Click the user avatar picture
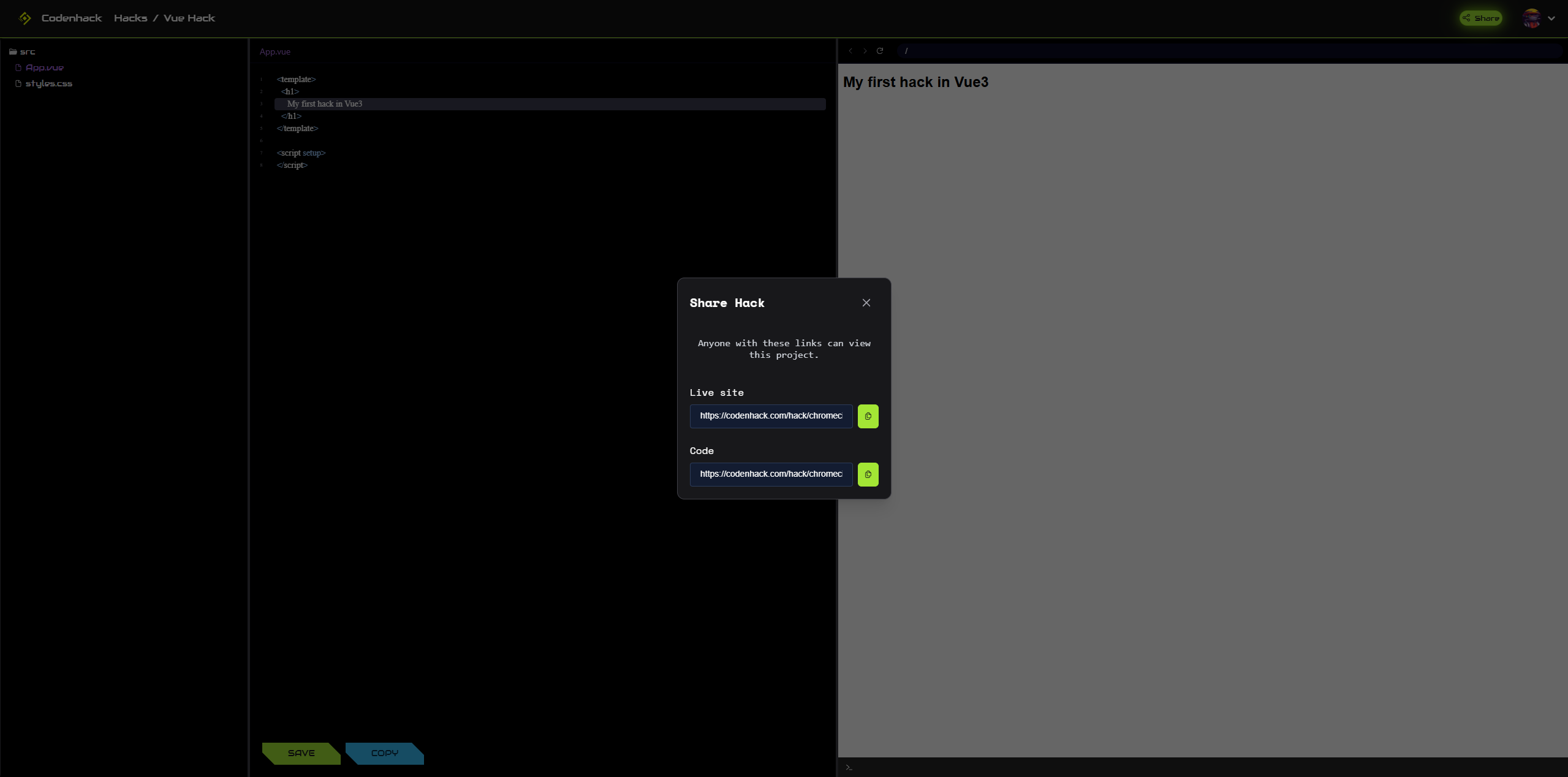Viewport: 1568px width, 777px height. (1531, 18)
